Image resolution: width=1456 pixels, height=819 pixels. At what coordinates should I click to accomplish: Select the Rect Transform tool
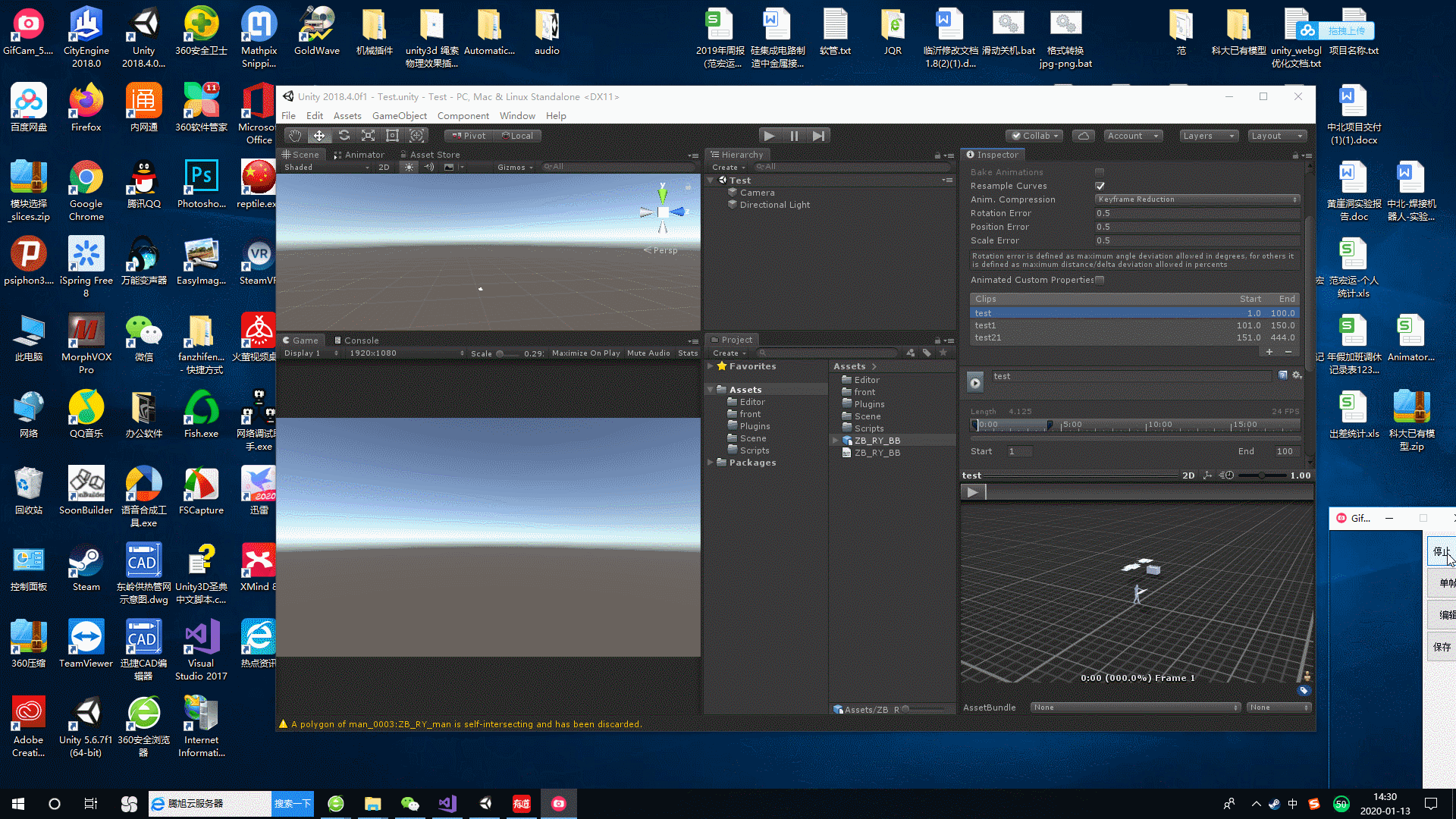tap(392, 136)
